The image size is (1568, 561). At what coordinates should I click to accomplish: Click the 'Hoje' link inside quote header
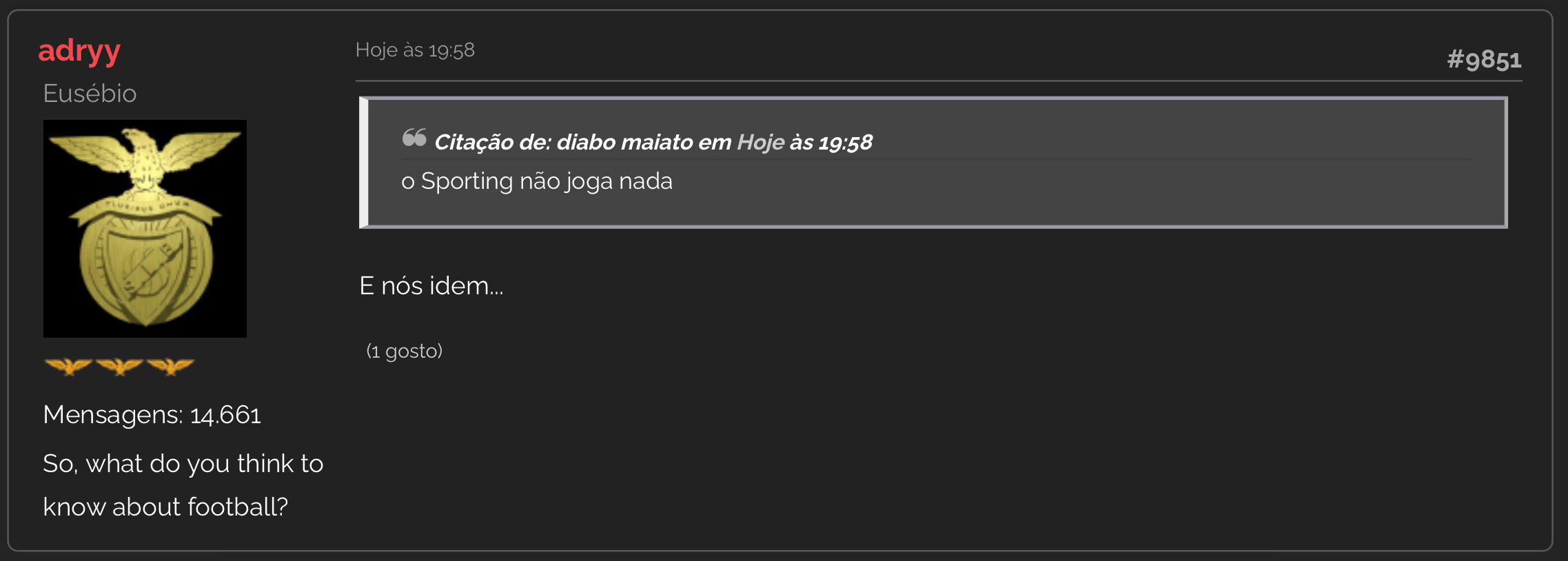pyautogui.click(x=760, y=142)
